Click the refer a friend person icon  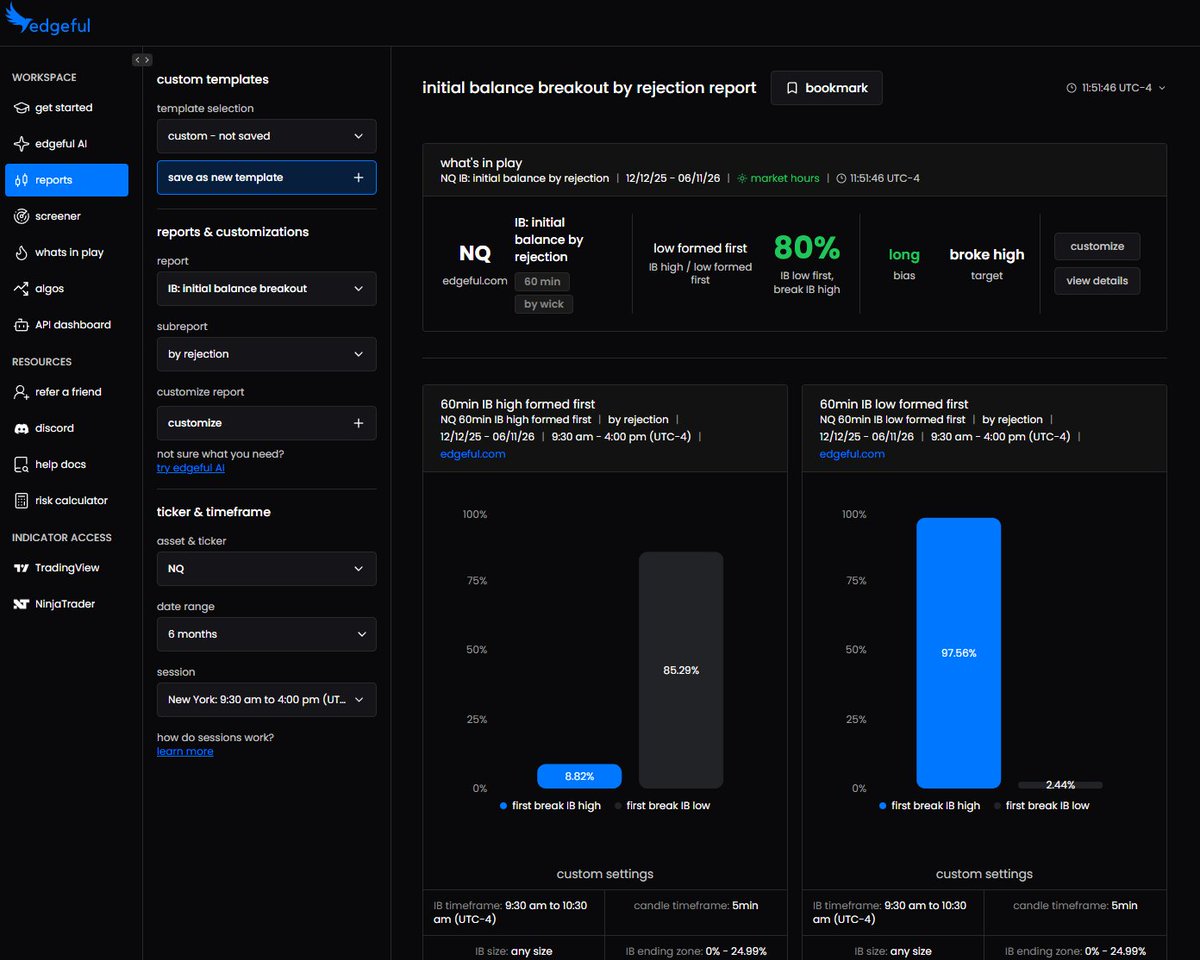pyautogui.click(x=22, y=392)
